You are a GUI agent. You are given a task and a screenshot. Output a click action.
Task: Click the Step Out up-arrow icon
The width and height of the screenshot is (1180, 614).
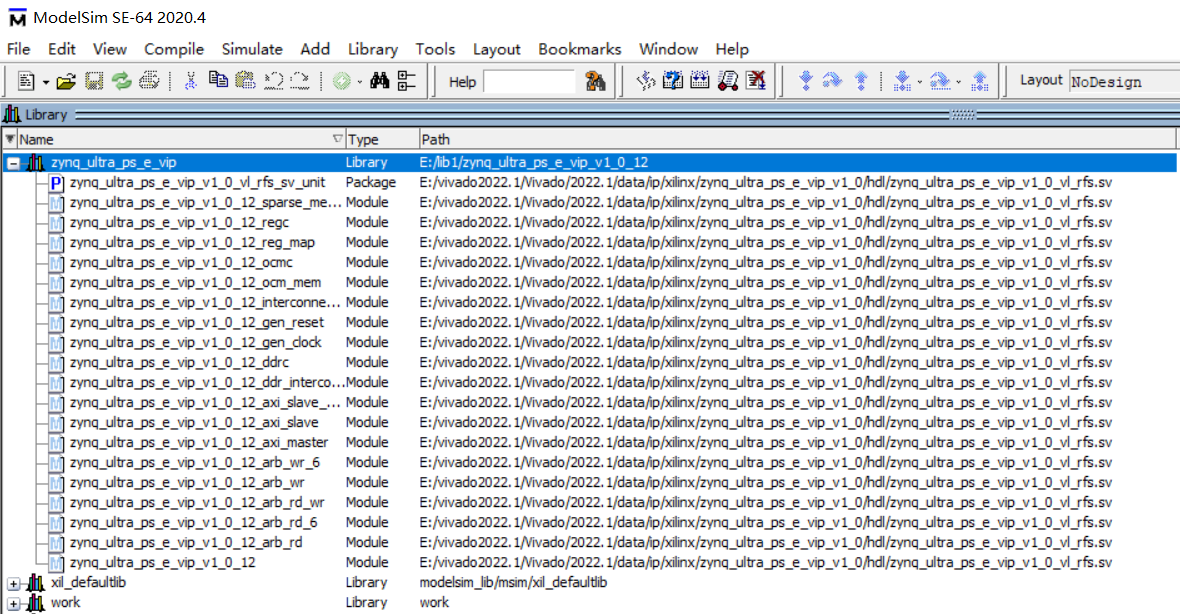[861, 81]
